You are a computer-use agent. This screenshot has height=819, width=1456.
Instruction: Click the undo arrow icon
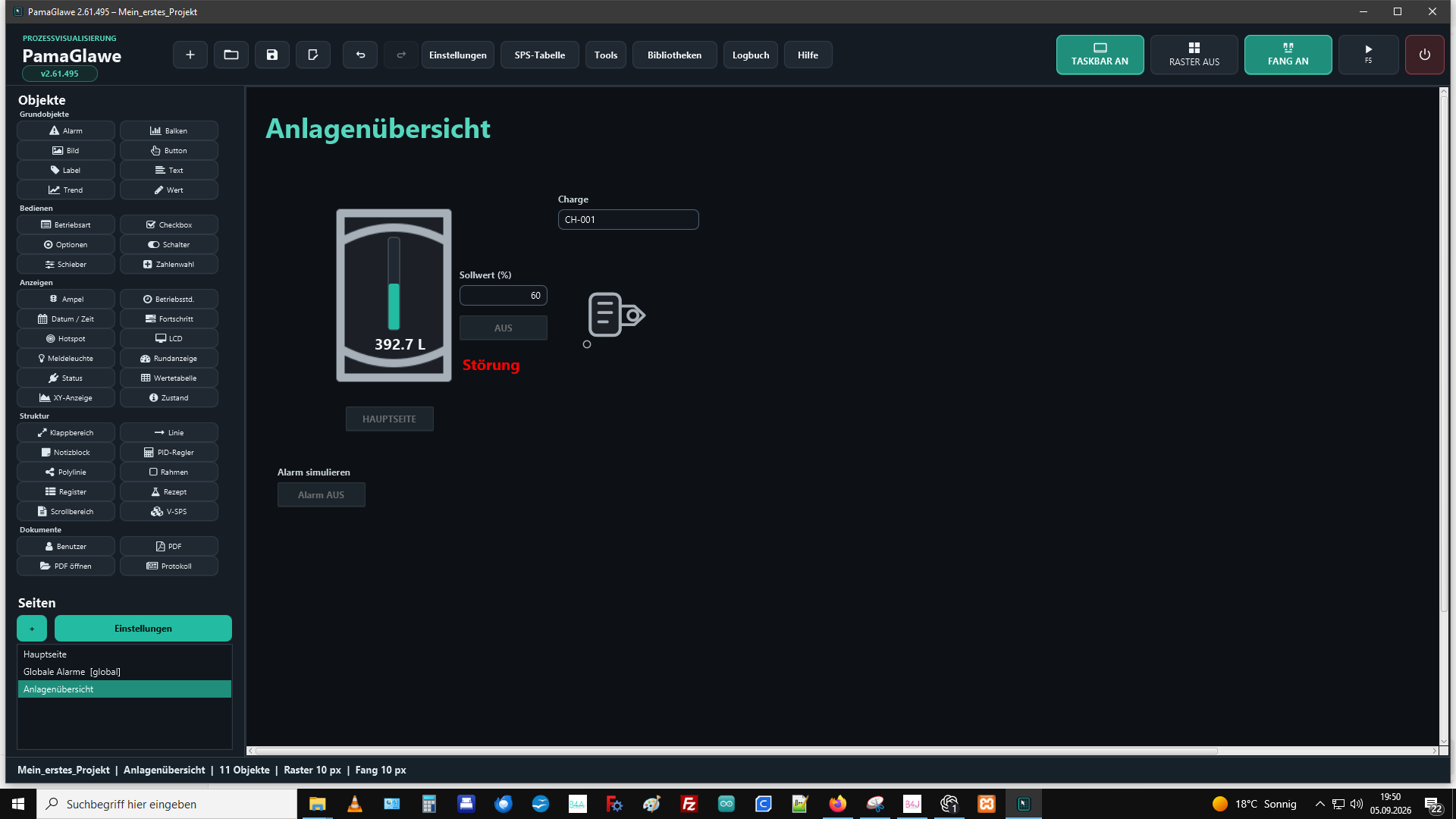point(360,55)
